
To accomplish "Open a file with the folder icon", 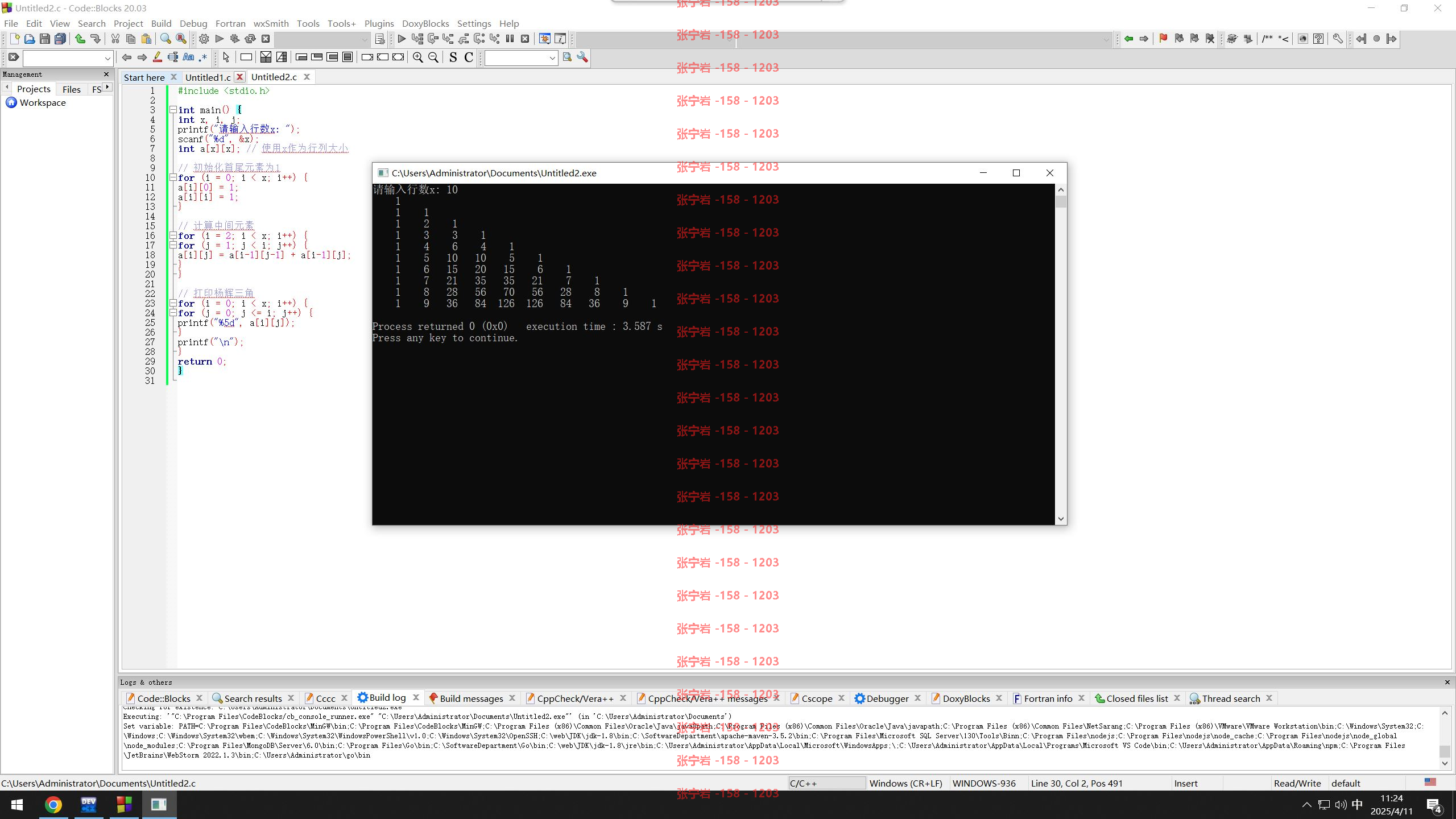I will 30,39.
